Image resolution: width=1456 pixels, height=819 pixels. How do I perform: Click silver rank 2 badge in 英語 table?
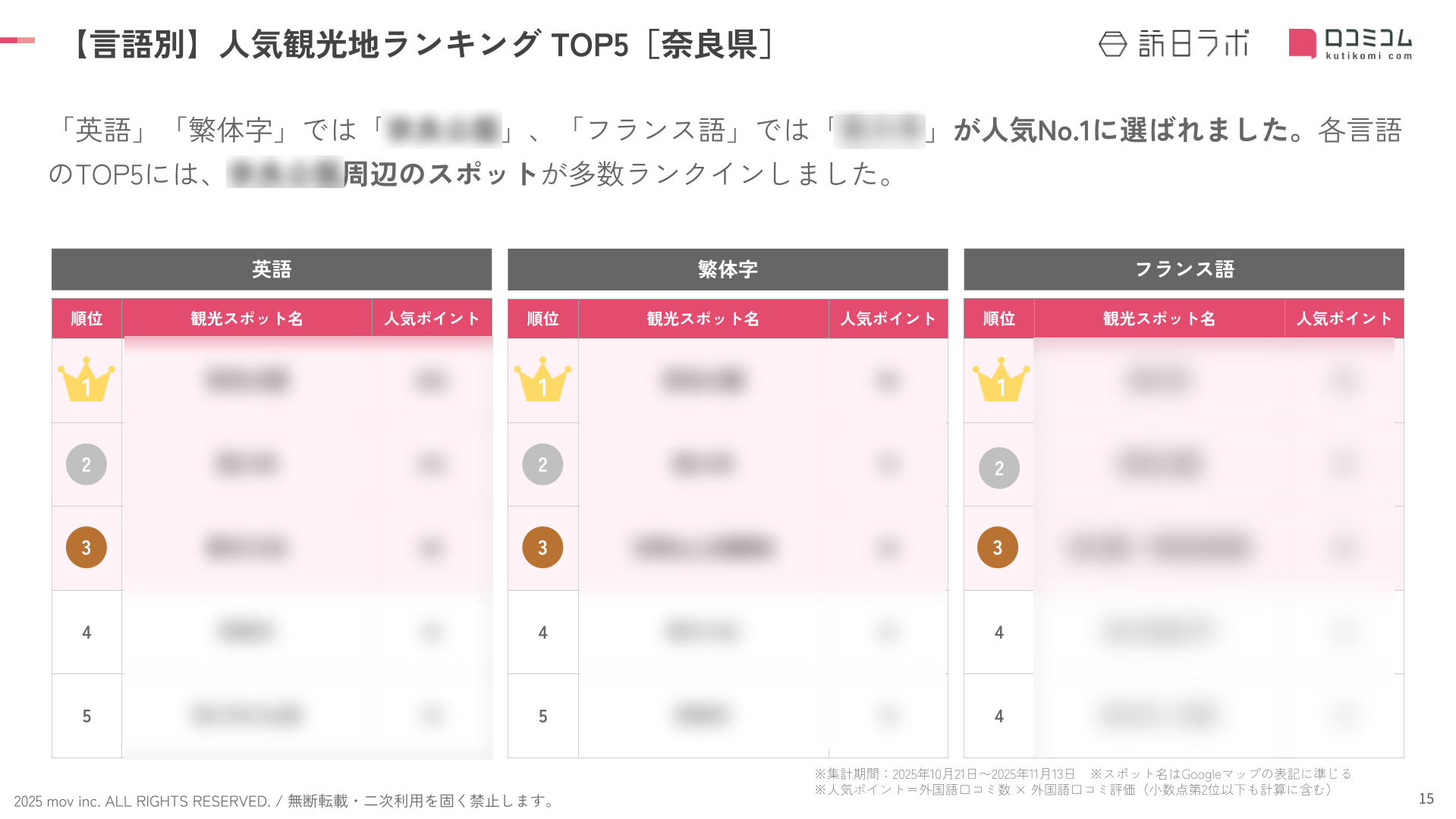86,464
